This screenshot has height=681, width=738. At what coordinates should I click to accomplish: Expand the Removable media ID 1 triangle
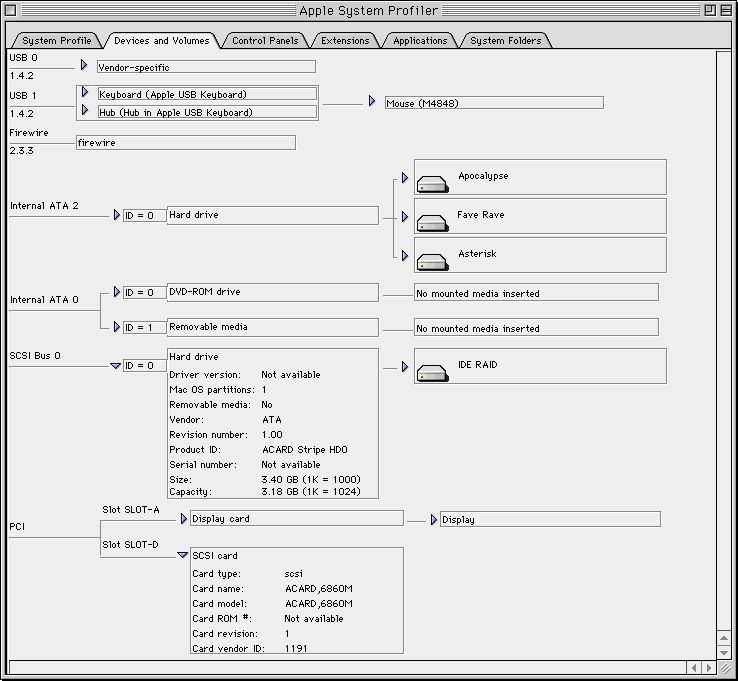coord(117,327)
